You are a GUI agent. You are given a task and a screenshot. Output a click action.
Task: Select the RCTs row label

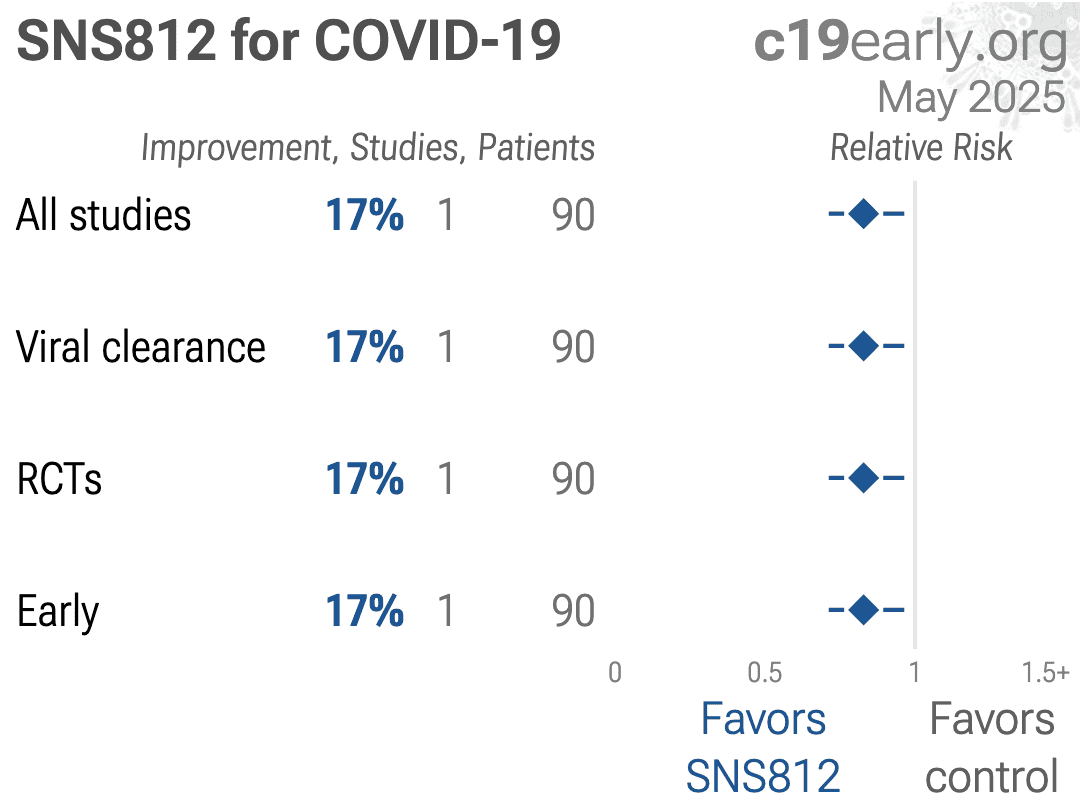coord(59,479)
